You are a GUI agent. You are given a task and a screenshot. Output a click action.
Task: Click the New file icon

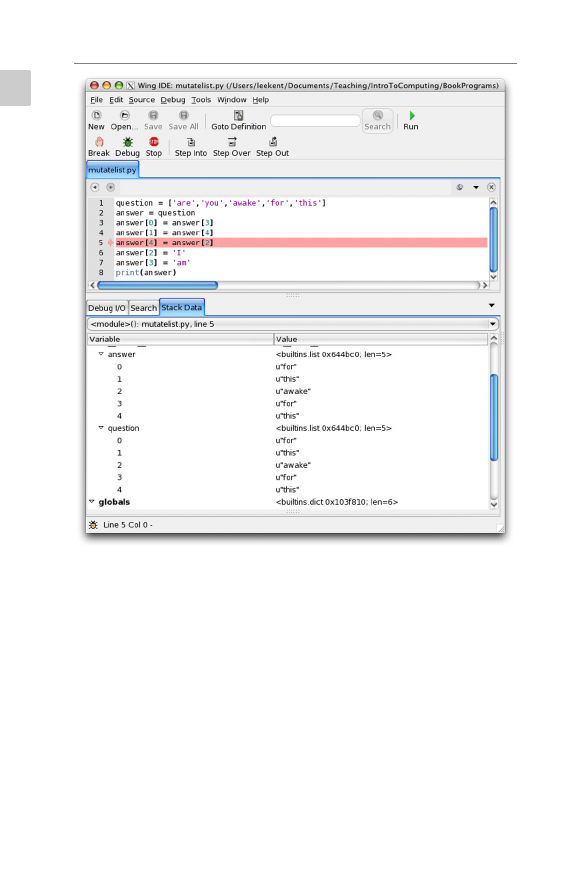pyautogui.click(x=96, y=116)
